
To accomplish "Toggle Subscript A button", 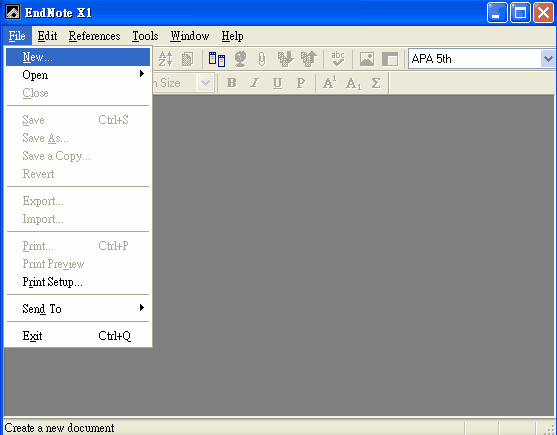I will (353, 83).
